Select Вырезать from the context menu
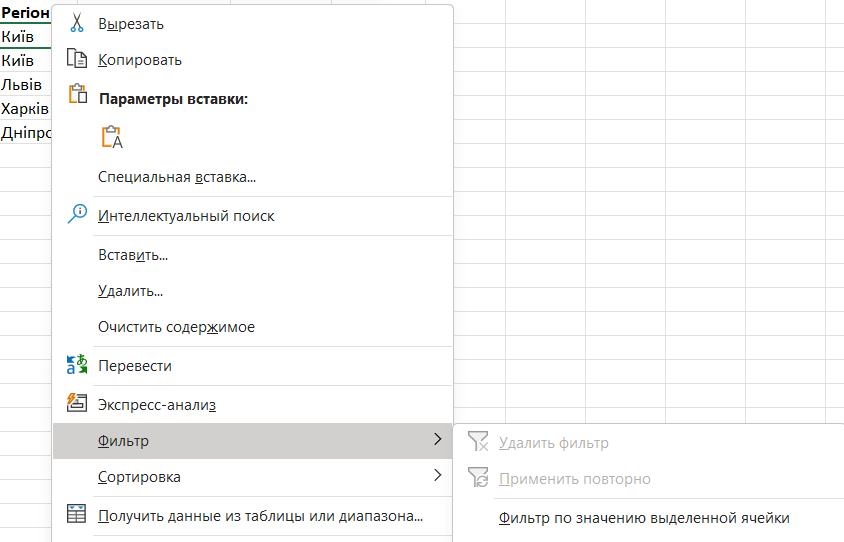The image size is (844, 542). tap(252, 24)
